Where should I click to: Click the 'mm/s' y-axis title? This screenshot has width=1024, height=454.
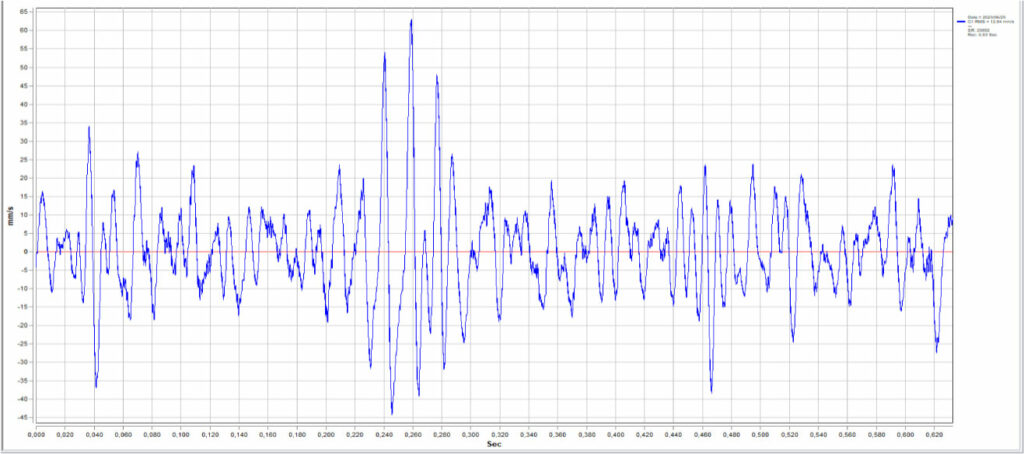pos(10,216)
